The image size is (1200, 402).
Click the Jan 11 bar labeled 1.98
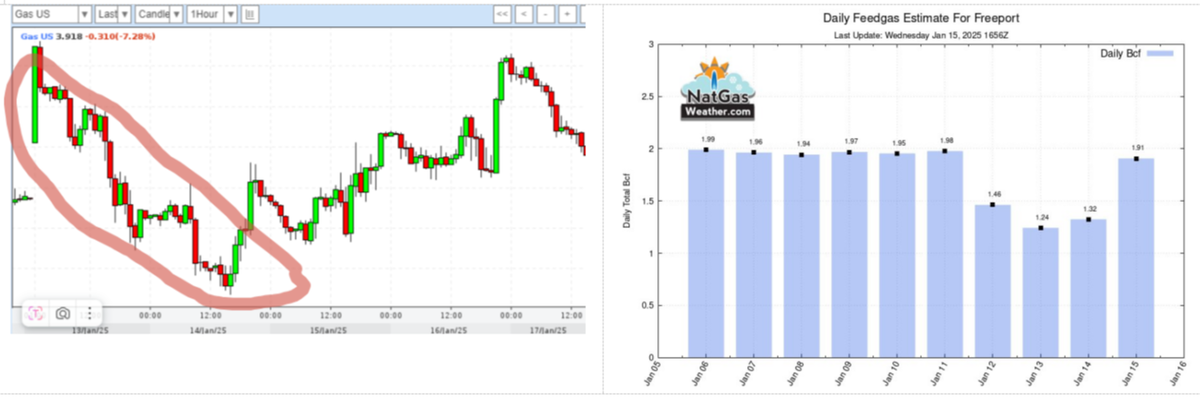[x=946, y=253]
